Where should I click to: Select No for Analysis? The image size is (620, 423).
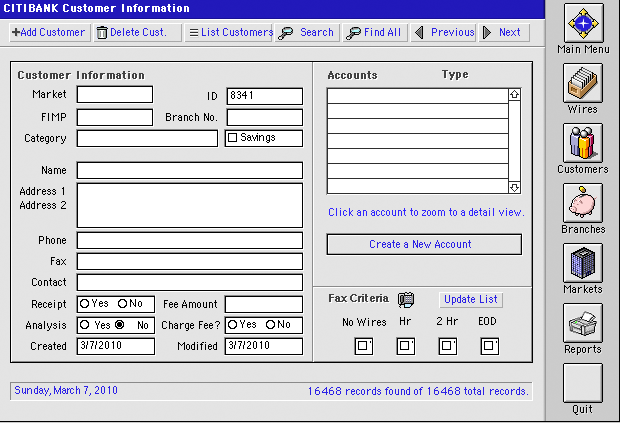tap(119, 325)
